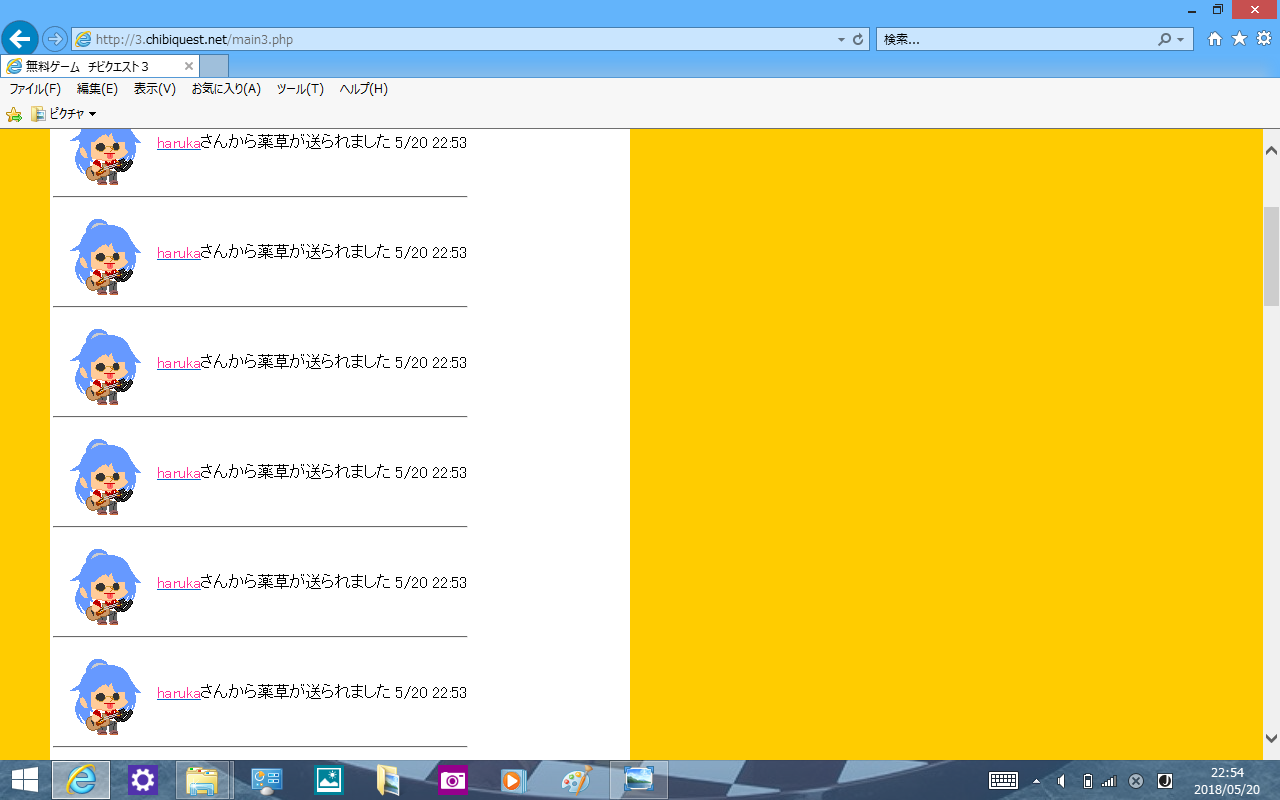Viewport: 1280px width, 800px height.
Task: Go back with the browser Back arrow
Action: point(20,39)
